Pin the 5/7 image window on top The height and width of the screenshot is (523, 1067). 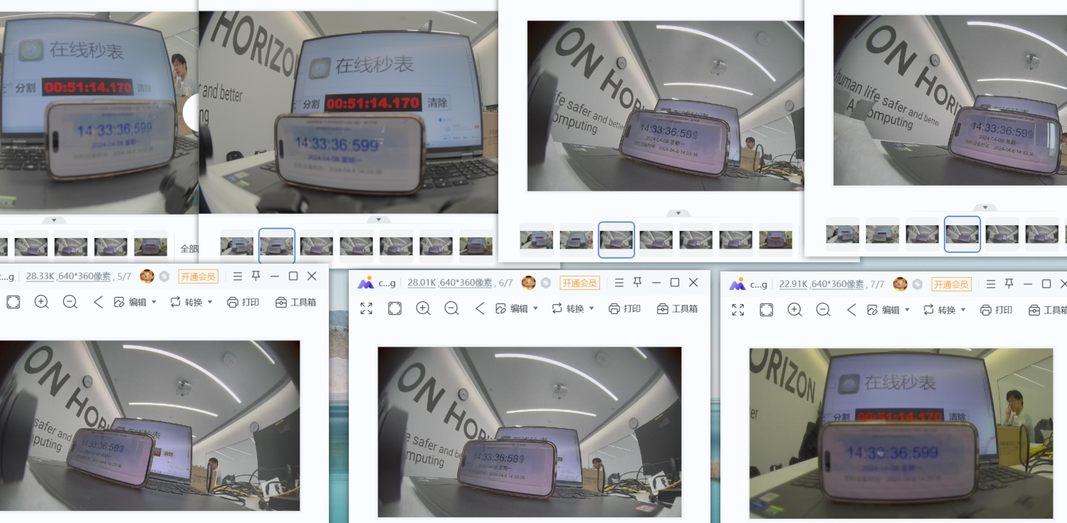click(x=256, y=276)
